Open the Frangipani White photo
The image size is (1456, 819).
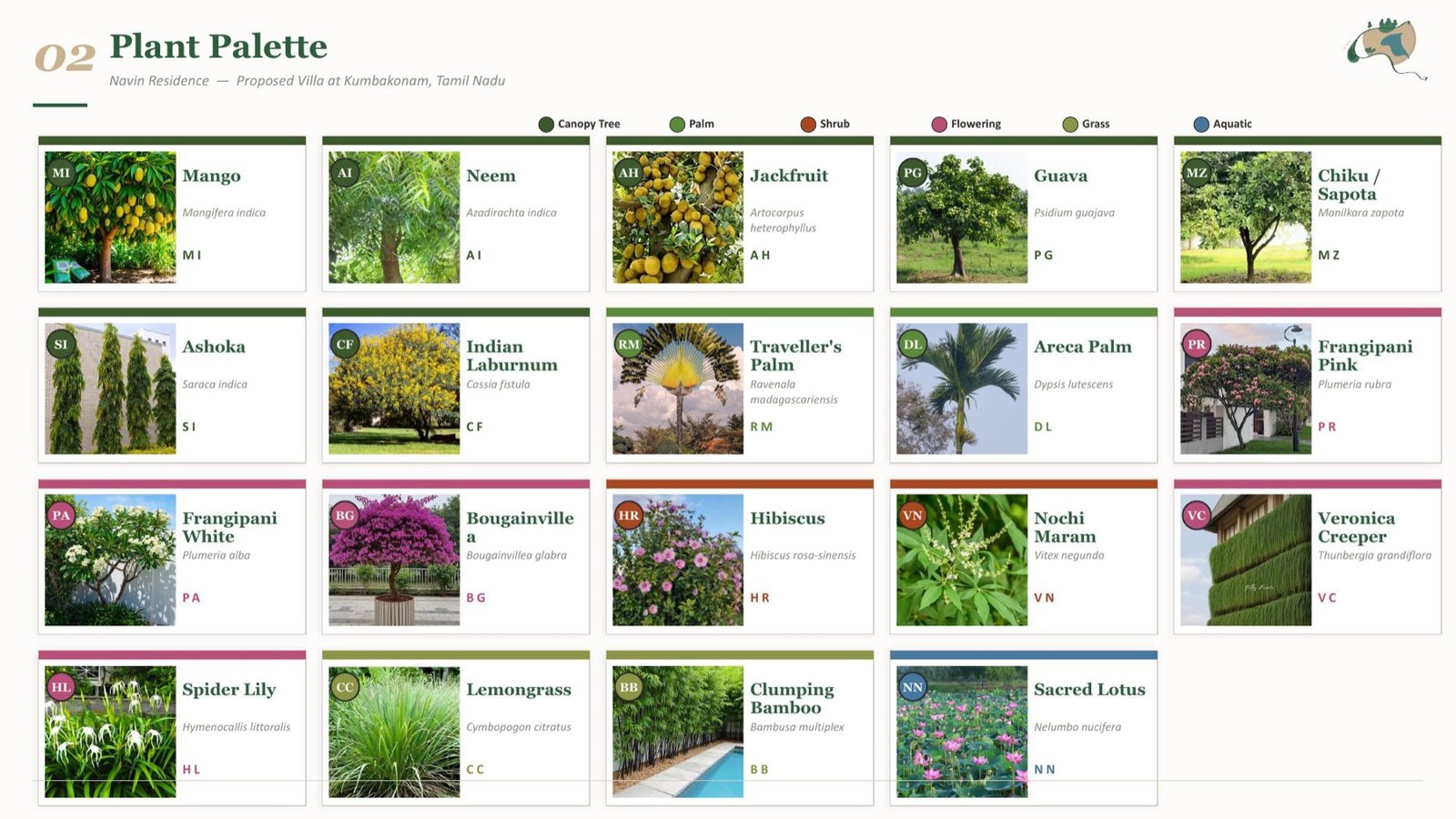[110, 561]
